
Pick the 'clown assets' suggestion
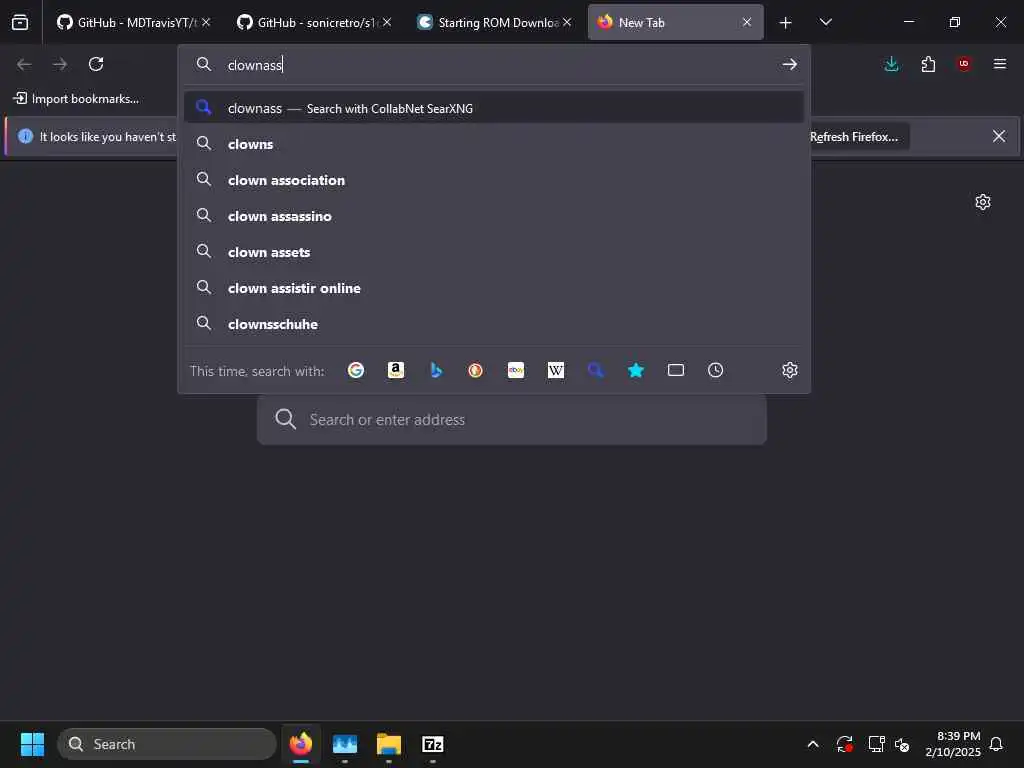click(x=494, y=251)
